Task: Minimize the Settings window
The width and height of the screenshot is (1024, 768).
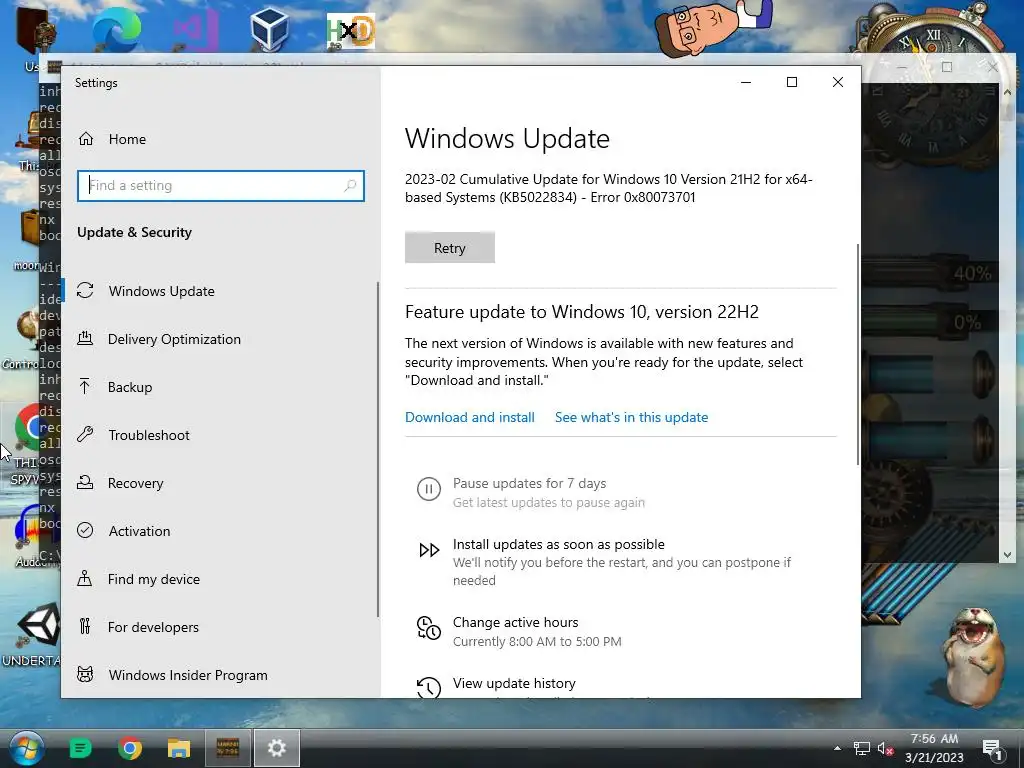Action: point(746,82)
